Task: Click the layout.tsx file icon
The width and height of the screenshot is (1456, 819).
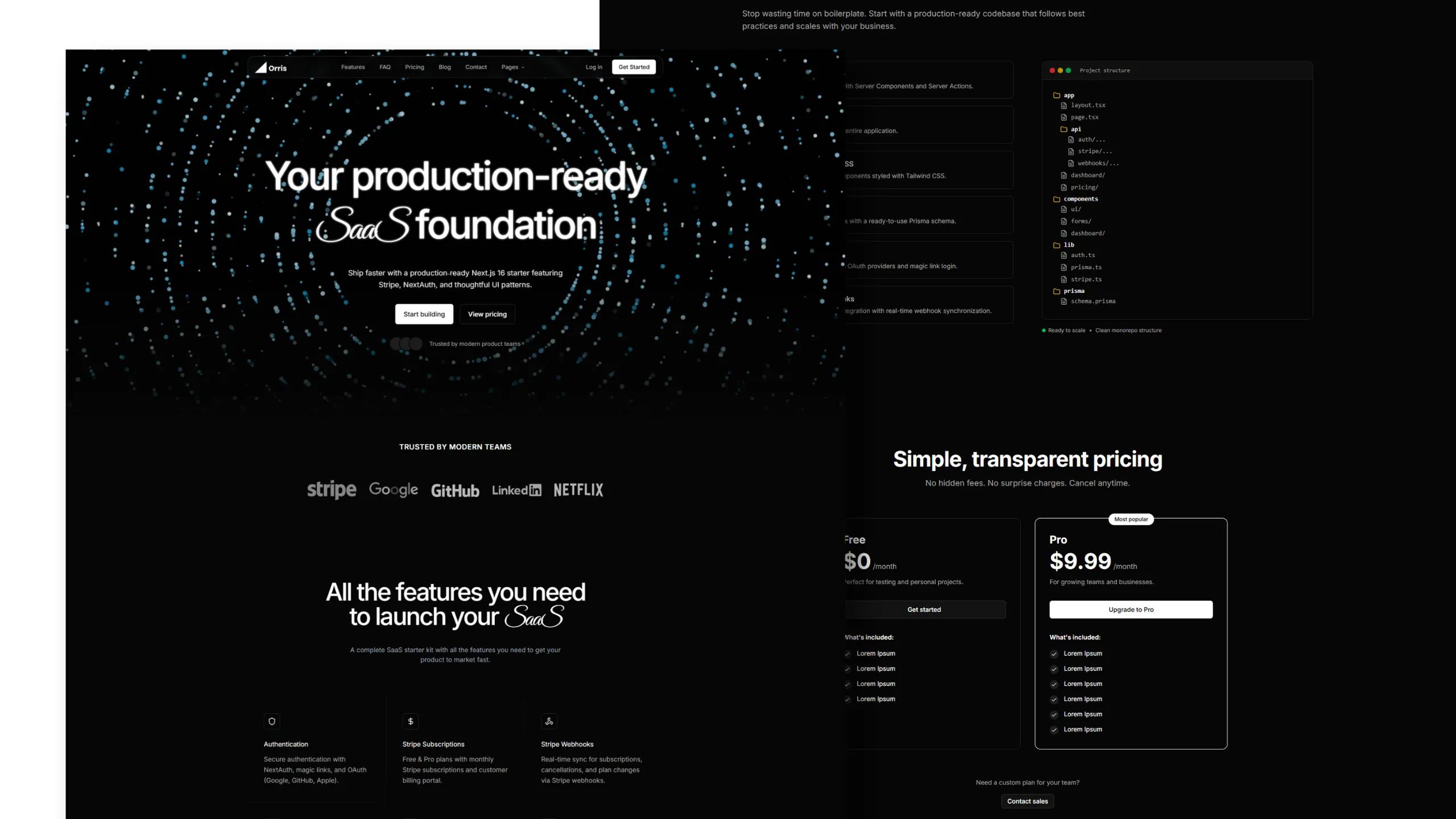Action: coord(1064,105)
